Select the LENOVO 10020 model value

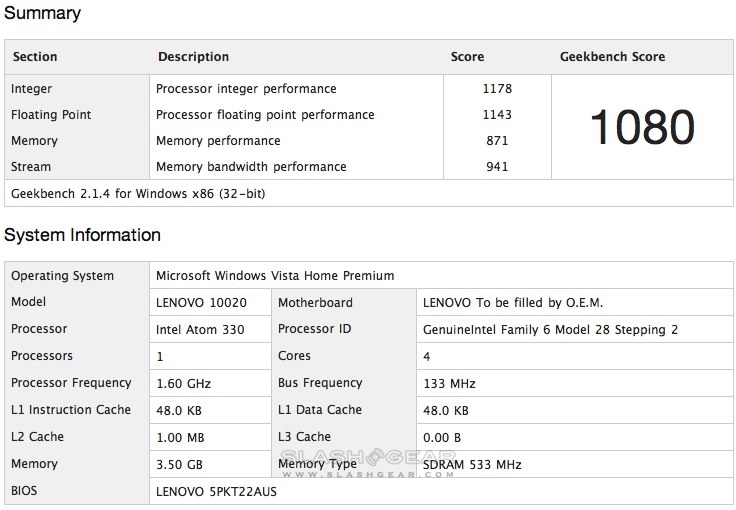[x=198, y=302]
